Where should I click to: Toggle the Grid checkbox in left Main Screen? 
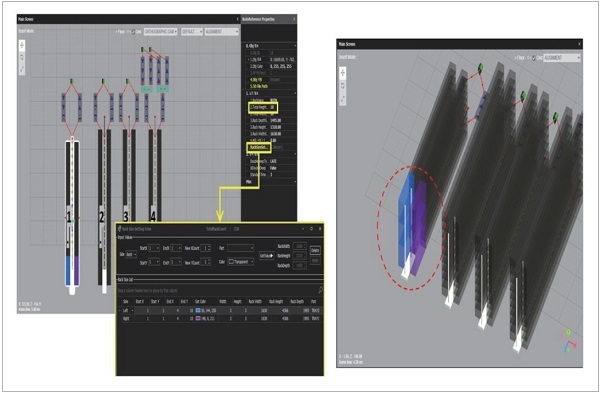133,32
